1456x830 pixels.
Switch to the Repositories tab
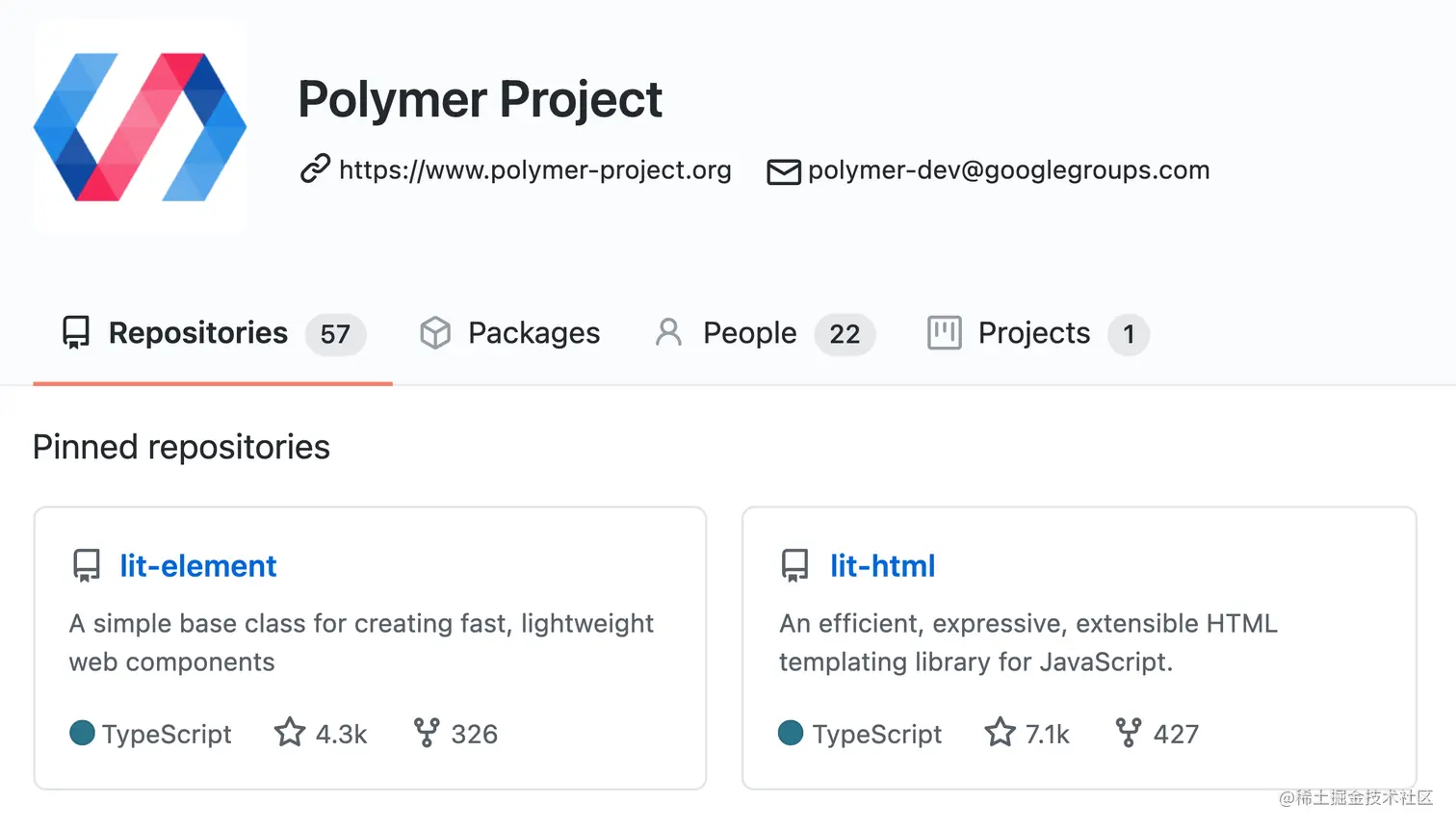(x=197, y=333)
